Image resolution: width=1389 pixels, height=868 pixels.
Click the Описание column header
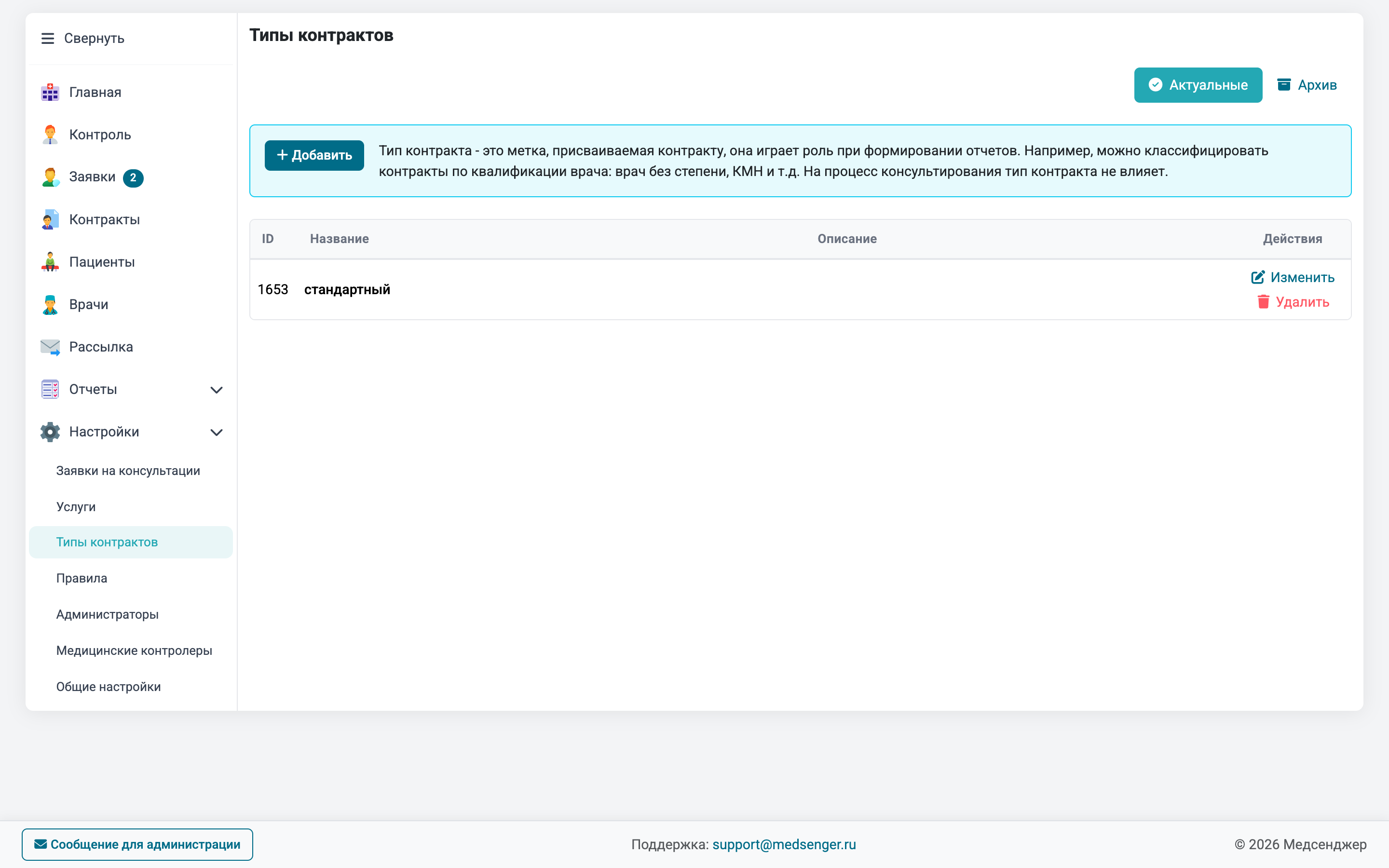847,239
